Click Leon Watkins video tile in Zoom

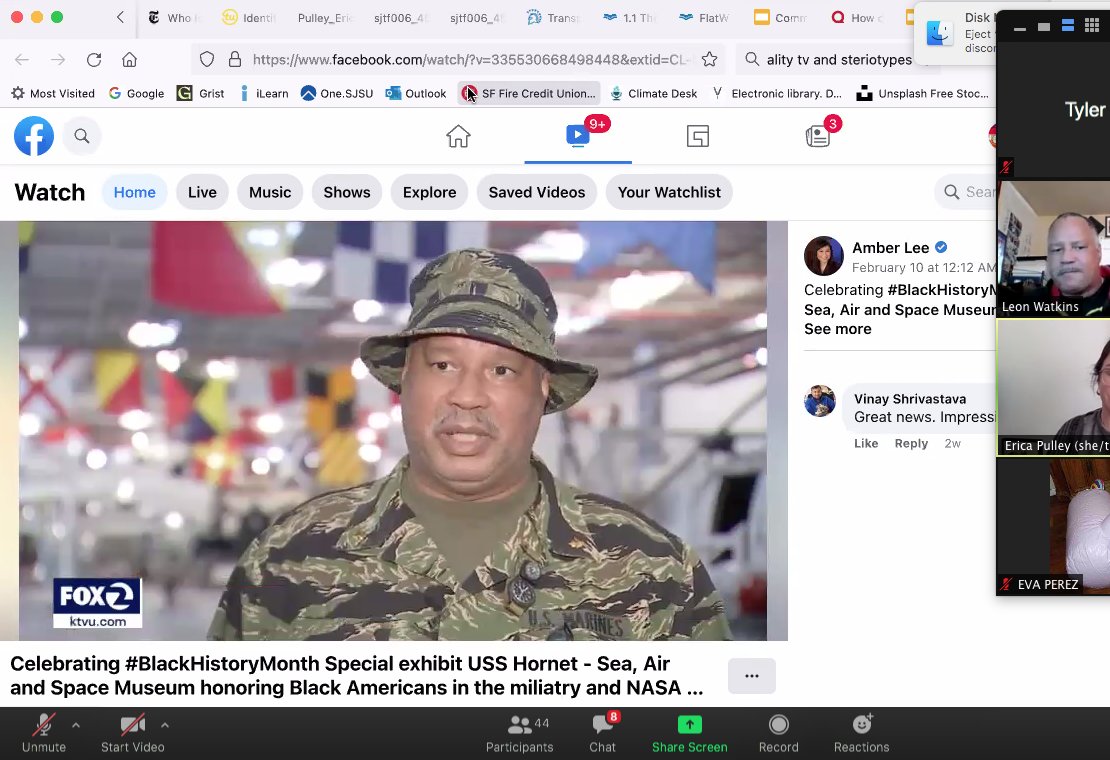point(1053,248)
